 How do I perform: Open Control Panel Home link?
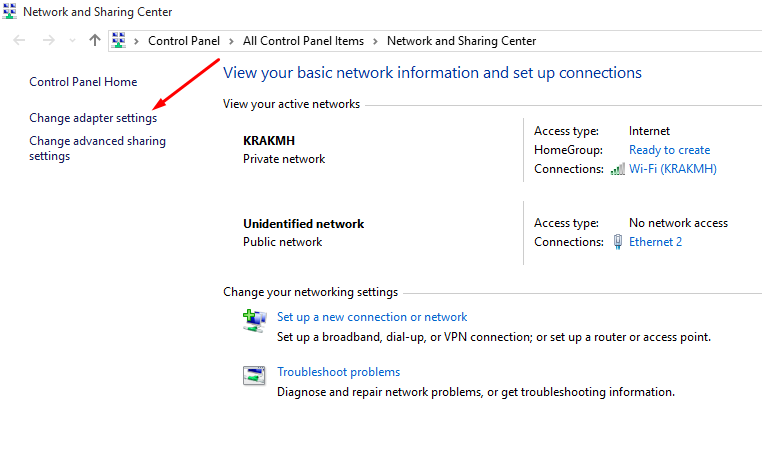coord(83,82)
